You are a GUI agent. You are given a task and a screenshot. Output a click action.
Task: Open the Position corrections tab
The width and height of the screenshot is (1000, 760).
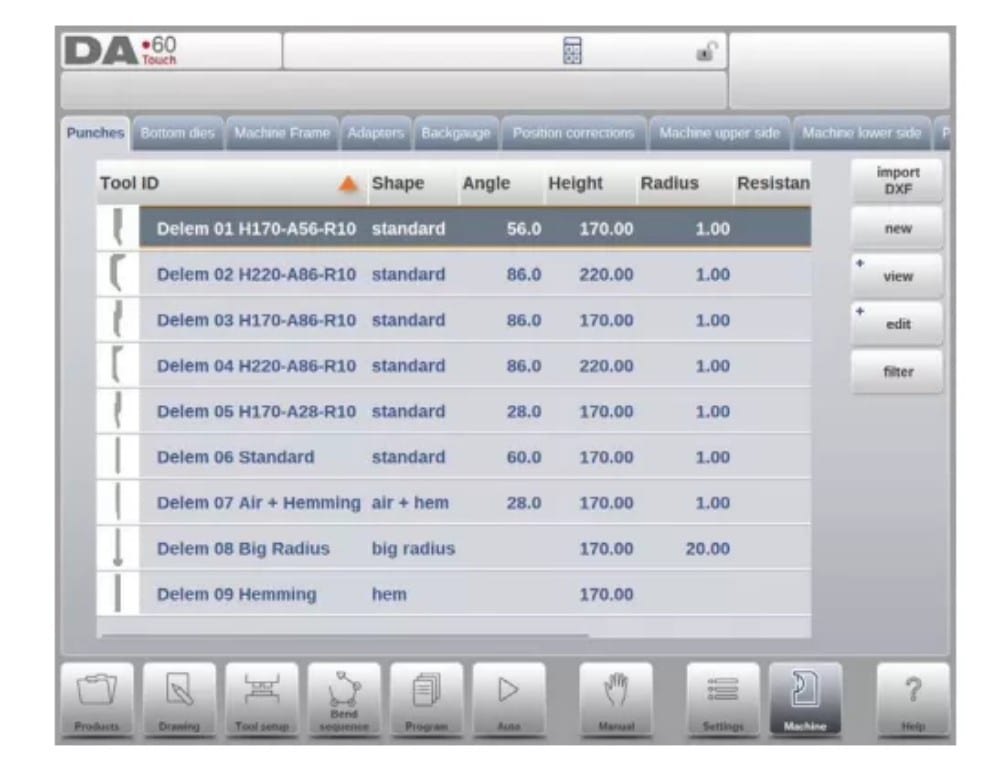click(573, 133)
